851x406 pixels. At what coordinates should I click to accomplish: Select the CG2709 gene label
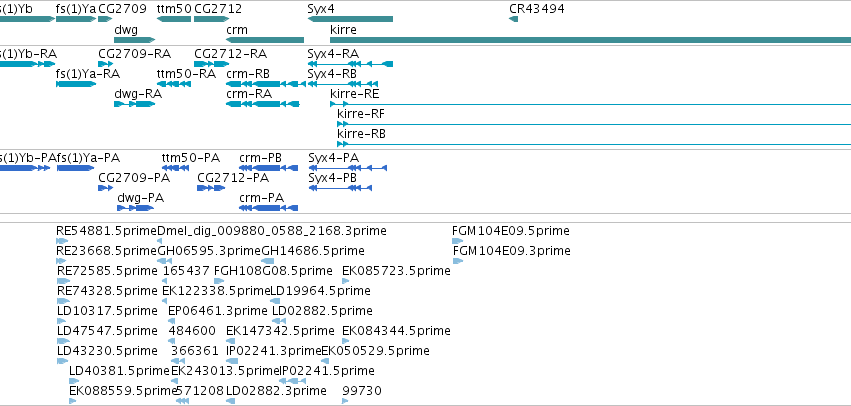pyautogui.click(x=122, y=9)
